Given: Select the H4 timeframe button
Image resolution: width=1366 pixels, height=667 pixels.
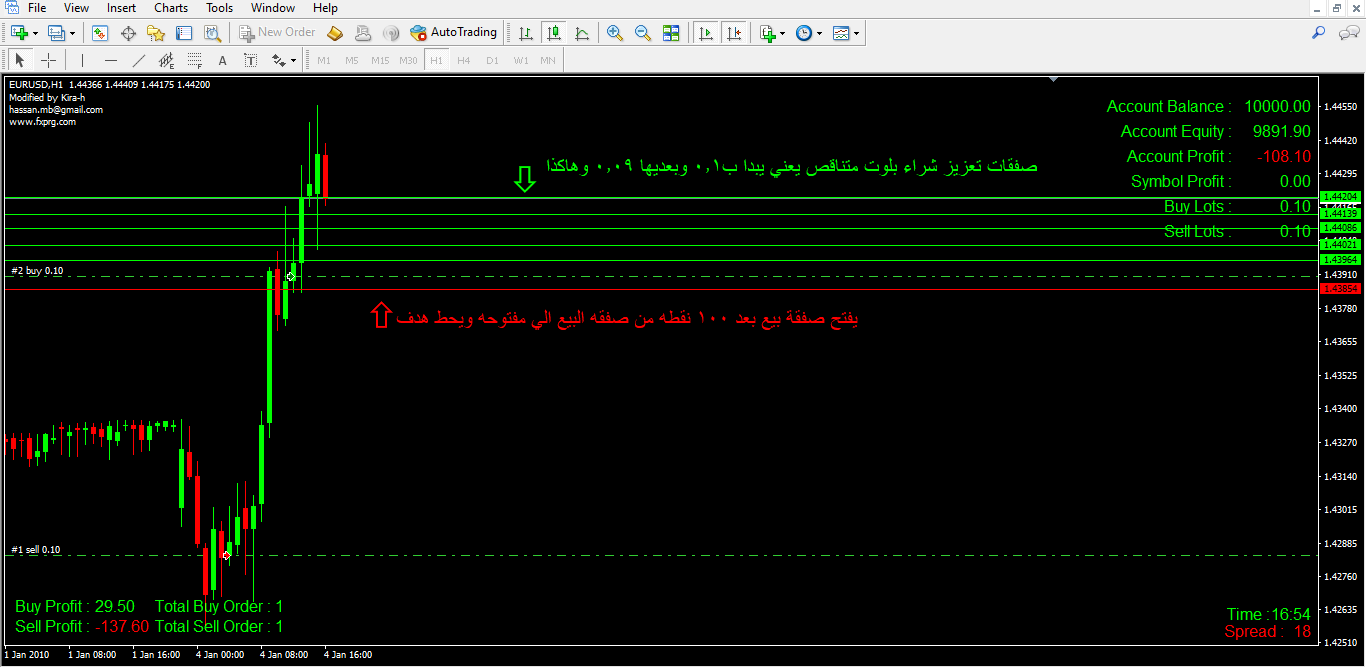Looking at the screenshot, I should [x=464, y=60].
